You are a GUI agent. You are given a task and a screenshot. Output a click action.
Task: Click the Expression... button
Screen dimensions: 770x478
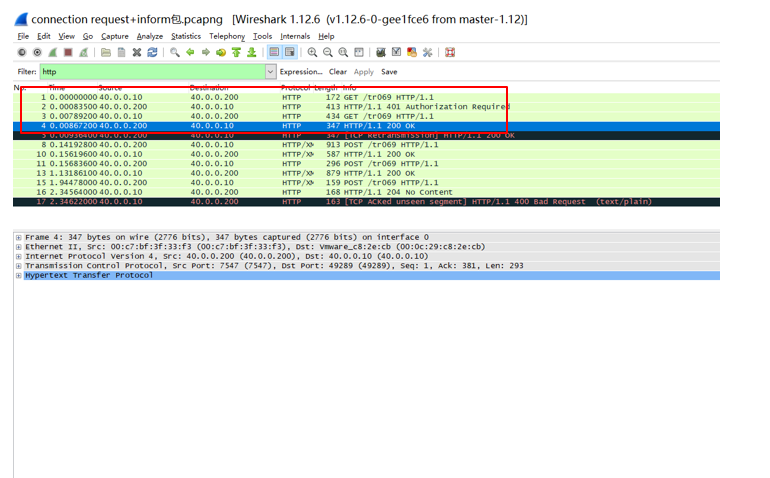tap(301, 72)
